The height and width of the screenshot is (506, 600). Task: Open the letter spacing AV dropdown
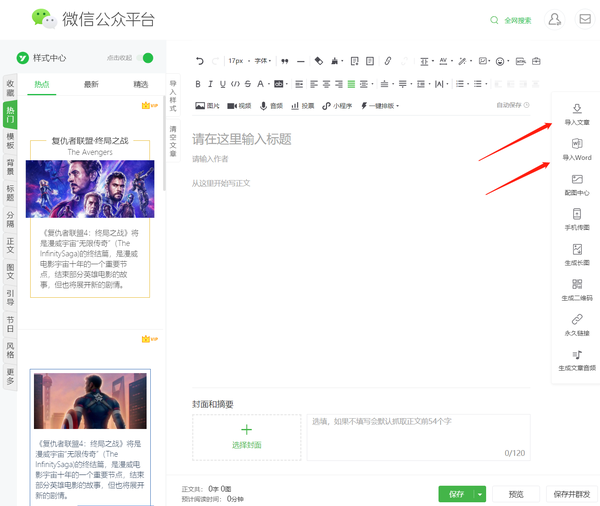pyautogui.click(x=446, y=61)
